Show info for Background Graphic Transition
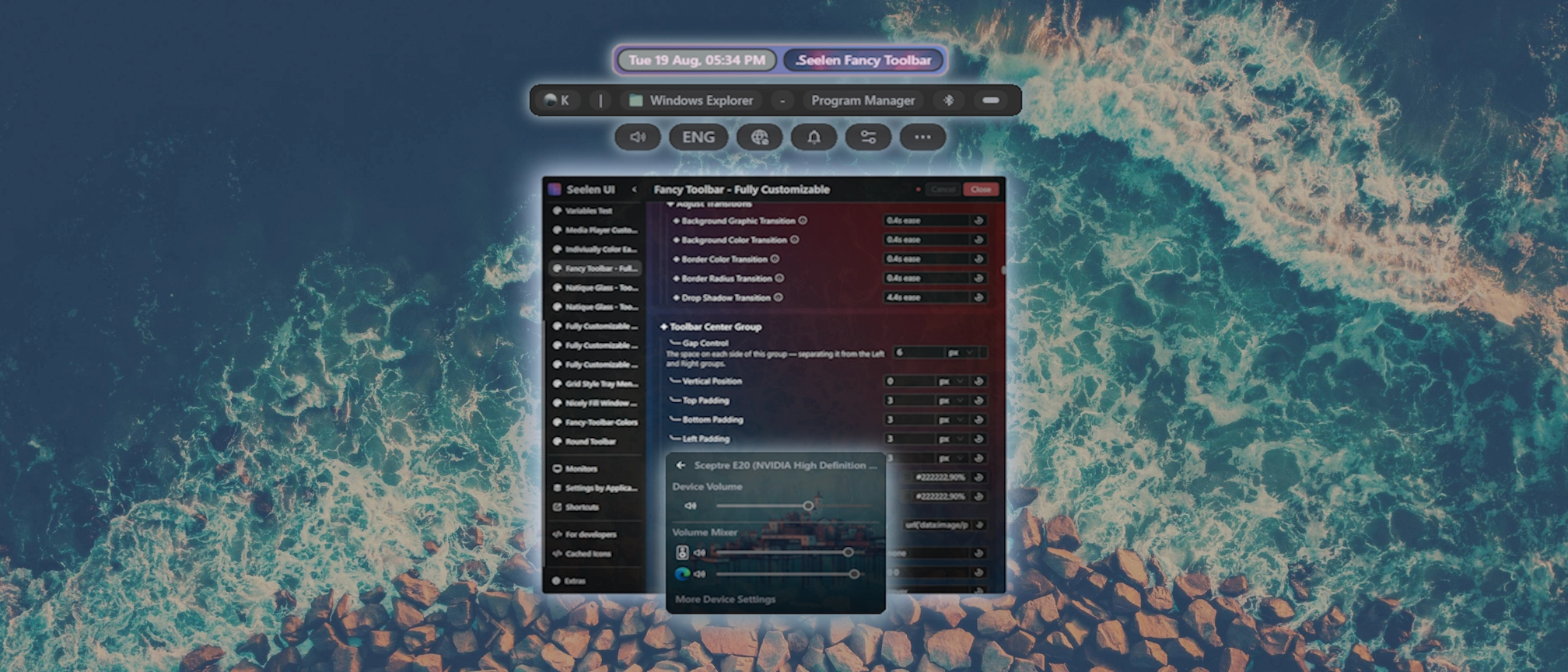 point(803,221)
